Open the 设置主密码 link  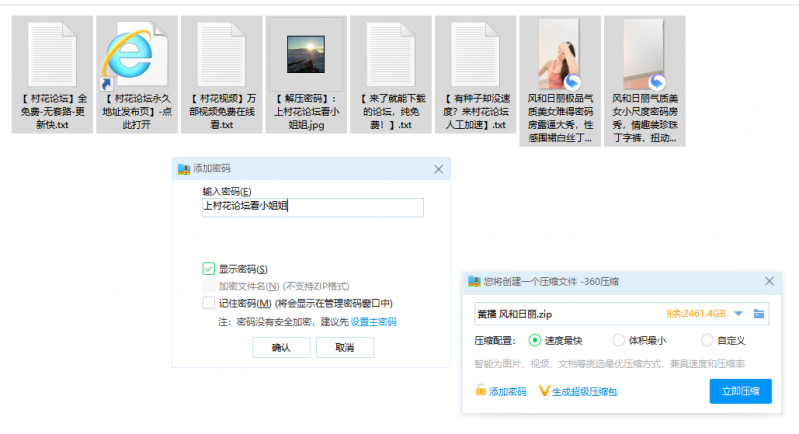pyautogui.click(x=373, y=322)
